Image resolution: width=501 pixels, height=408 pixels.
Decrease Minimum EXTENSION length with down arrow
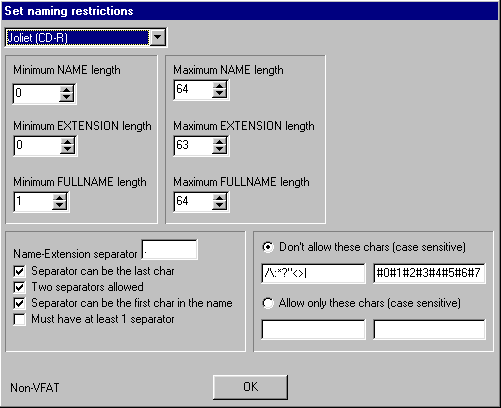tap(67, 149)
